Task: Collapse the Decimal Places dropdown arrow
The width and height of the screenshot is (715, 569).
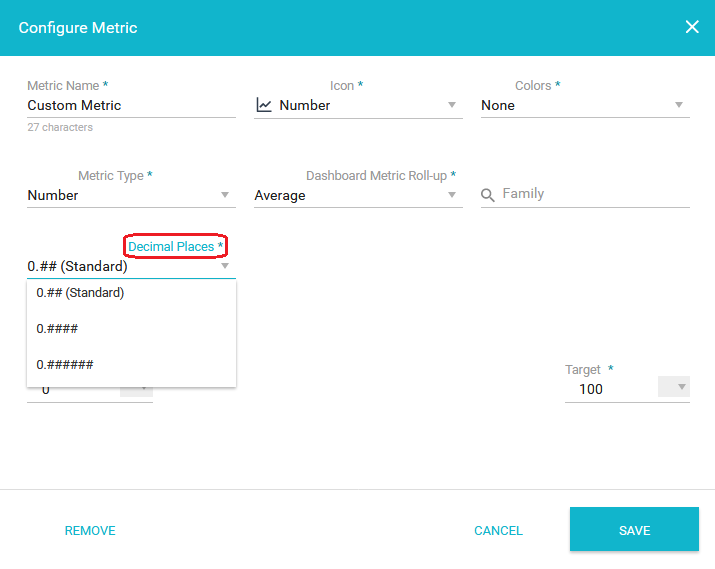Action: coord(225,265)
